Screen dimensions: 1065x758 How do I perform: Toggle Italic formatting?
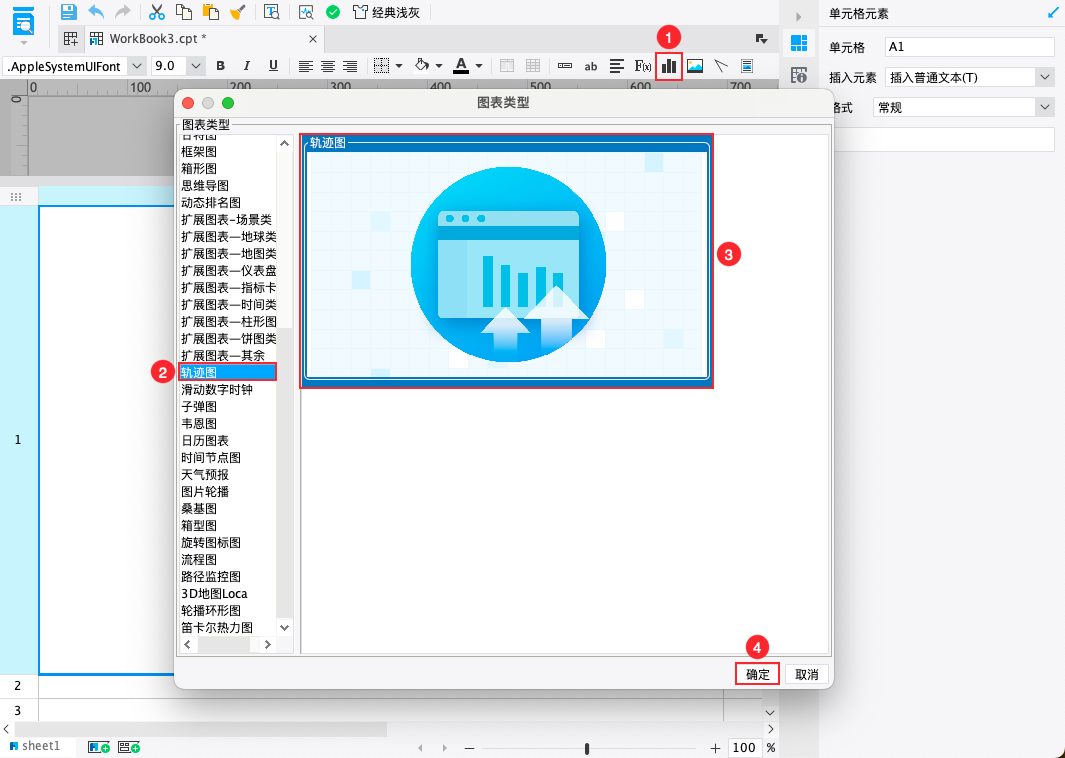pyautogui.click(x=247, y=66)
